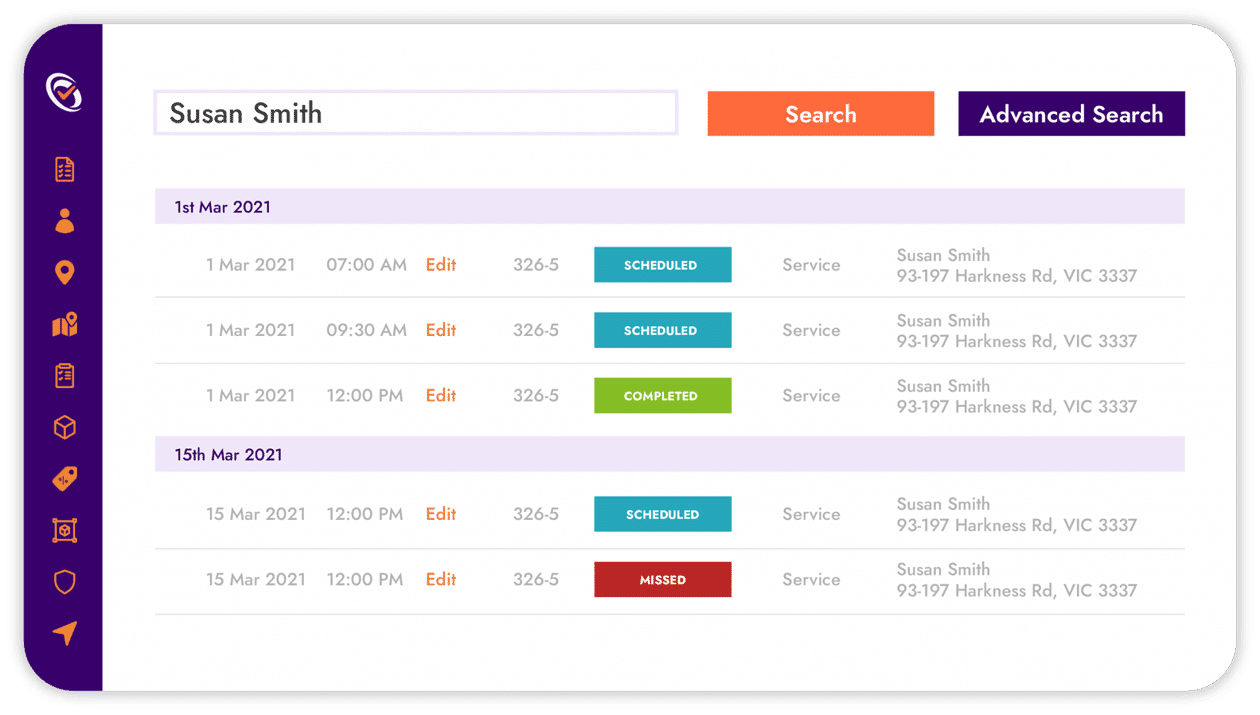This screenshot has width=1260, height=715.
Task: Edit the 1 Mar 12:00 PM job
Action: coord(441,395)
